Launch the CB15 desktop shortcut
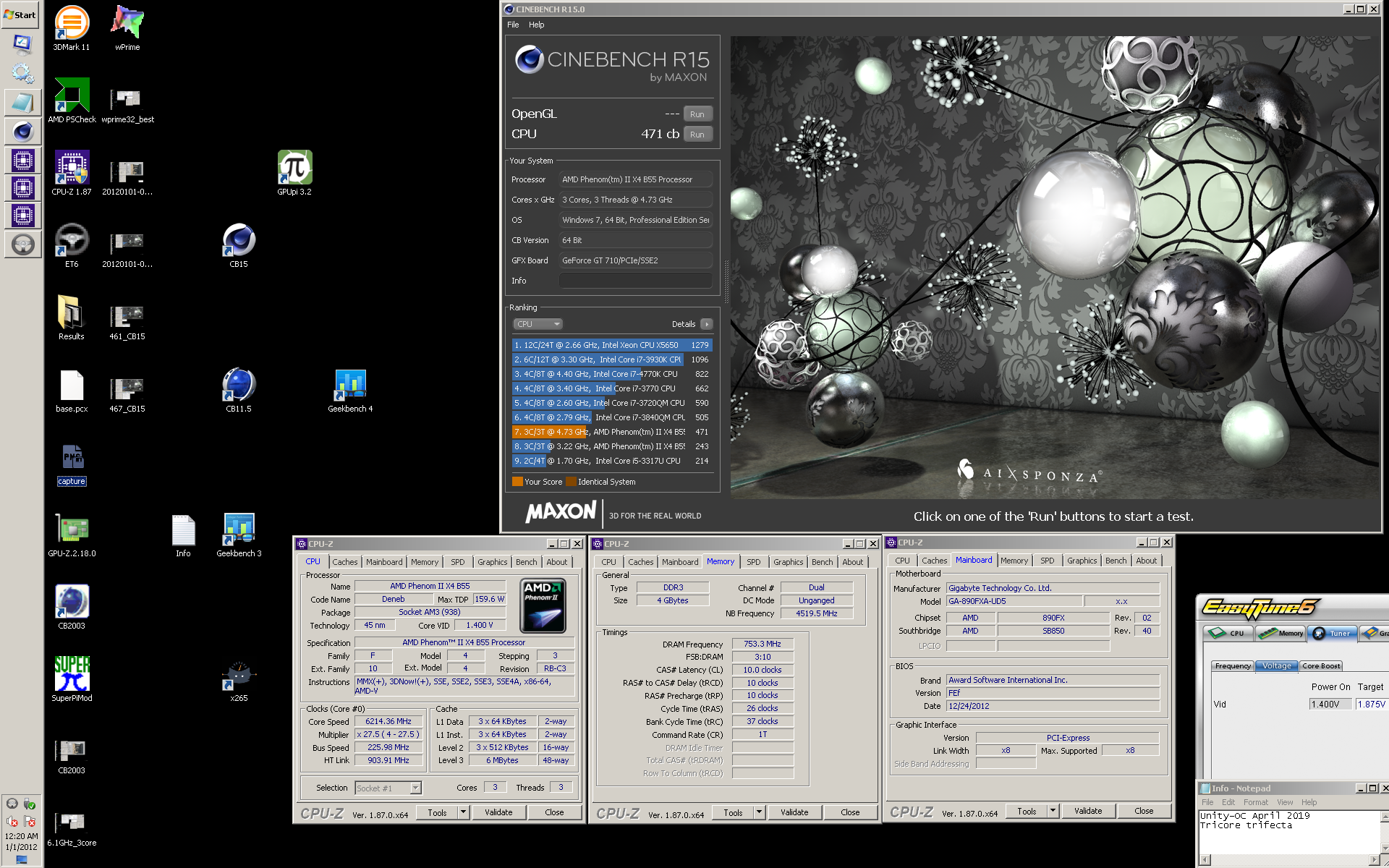1389x868 pixels. coord(239,244)
